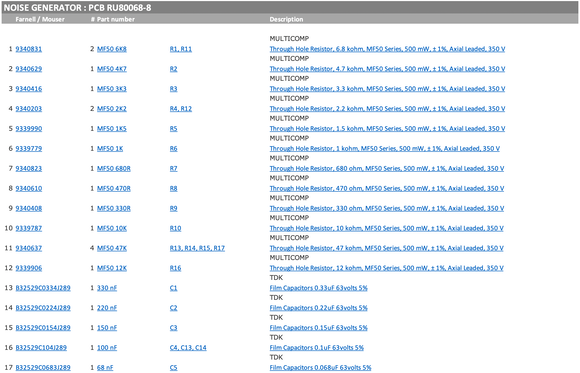Viewport: 580px width, 373px height.
Task: Click the R4, R12 reference link
Action: (181, 109)
